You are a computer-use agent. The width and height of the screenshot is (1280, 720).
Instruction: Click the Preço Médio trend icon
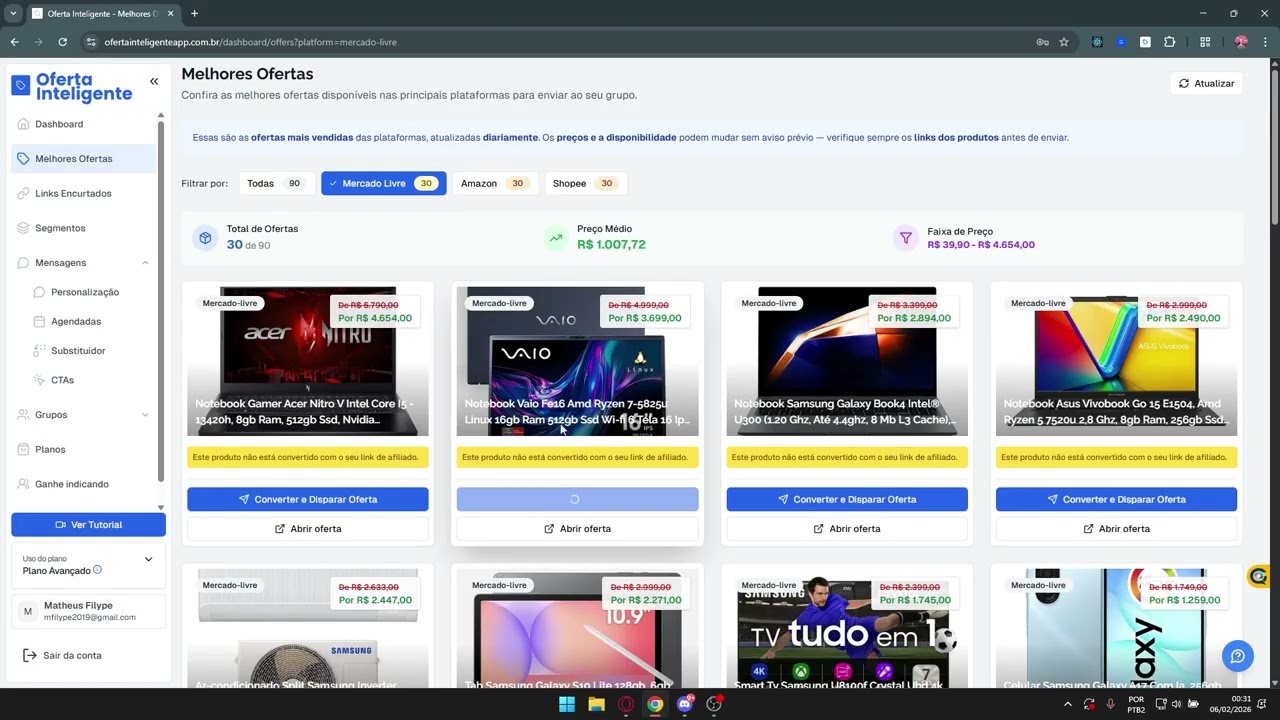(555, 238)
